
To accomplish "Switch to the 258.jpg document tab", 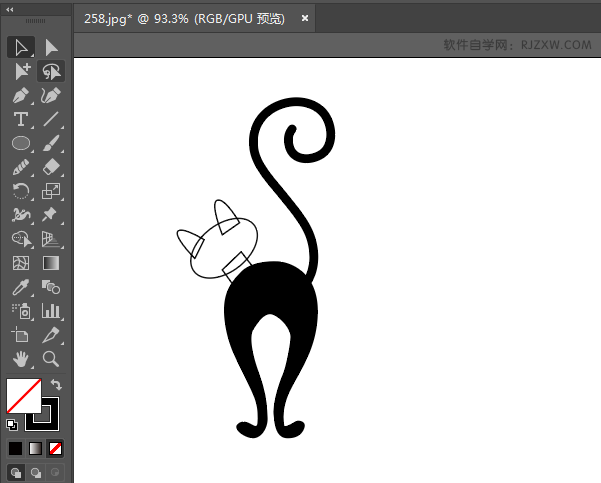I will [184, 18].
